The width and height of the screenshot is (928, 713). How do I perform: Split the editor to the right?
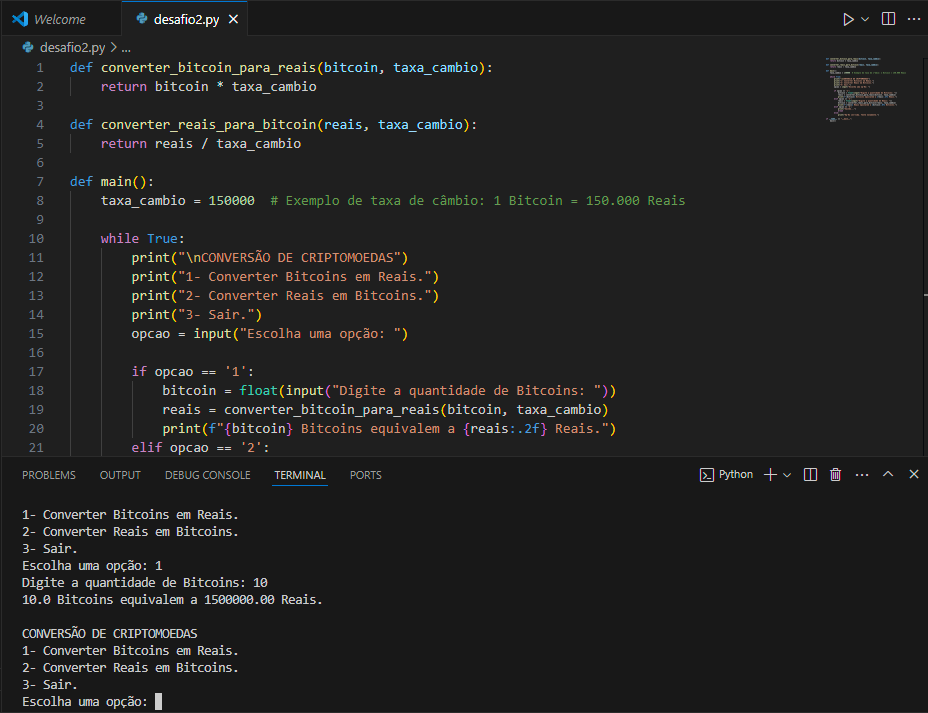click(888, 19)
